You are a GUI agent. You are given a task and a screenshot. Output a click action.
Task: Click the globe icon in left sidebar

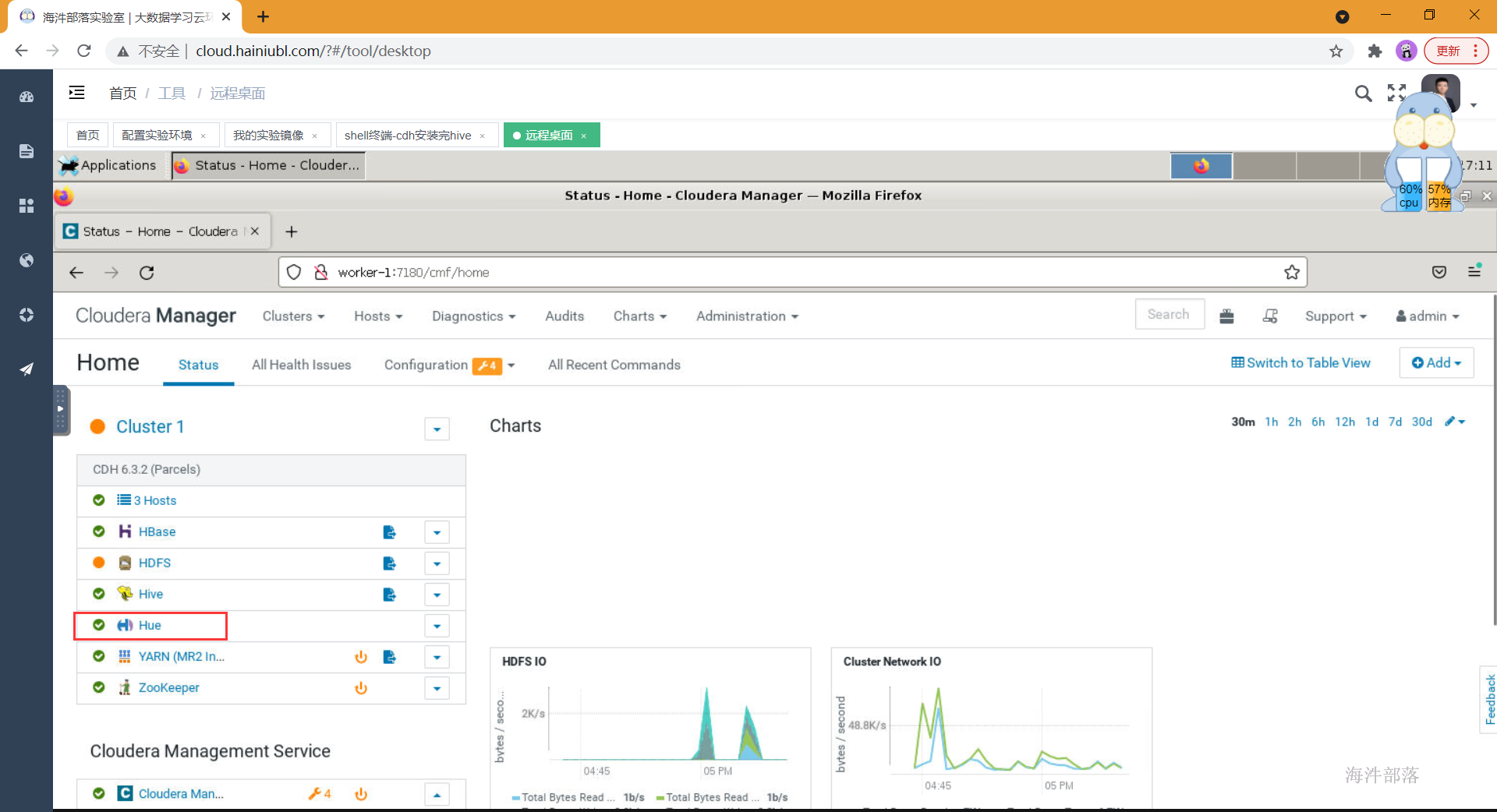click(27, 260)
